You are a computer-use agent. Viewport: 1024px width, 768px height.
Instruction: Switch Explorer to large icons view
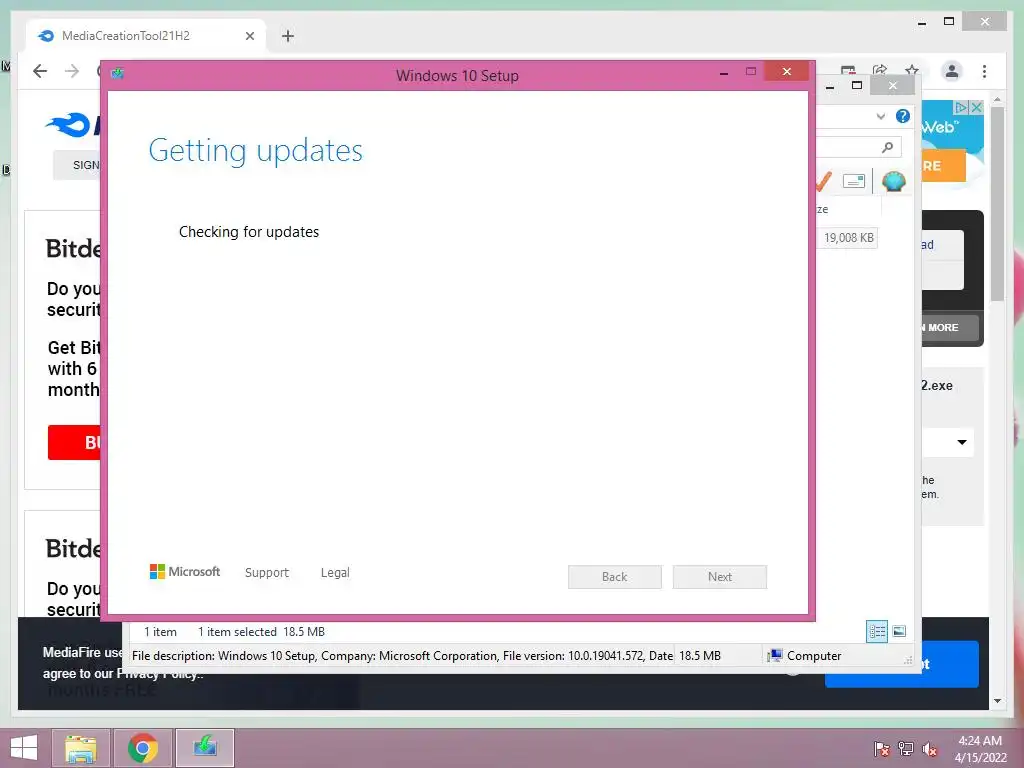[899, 631]
